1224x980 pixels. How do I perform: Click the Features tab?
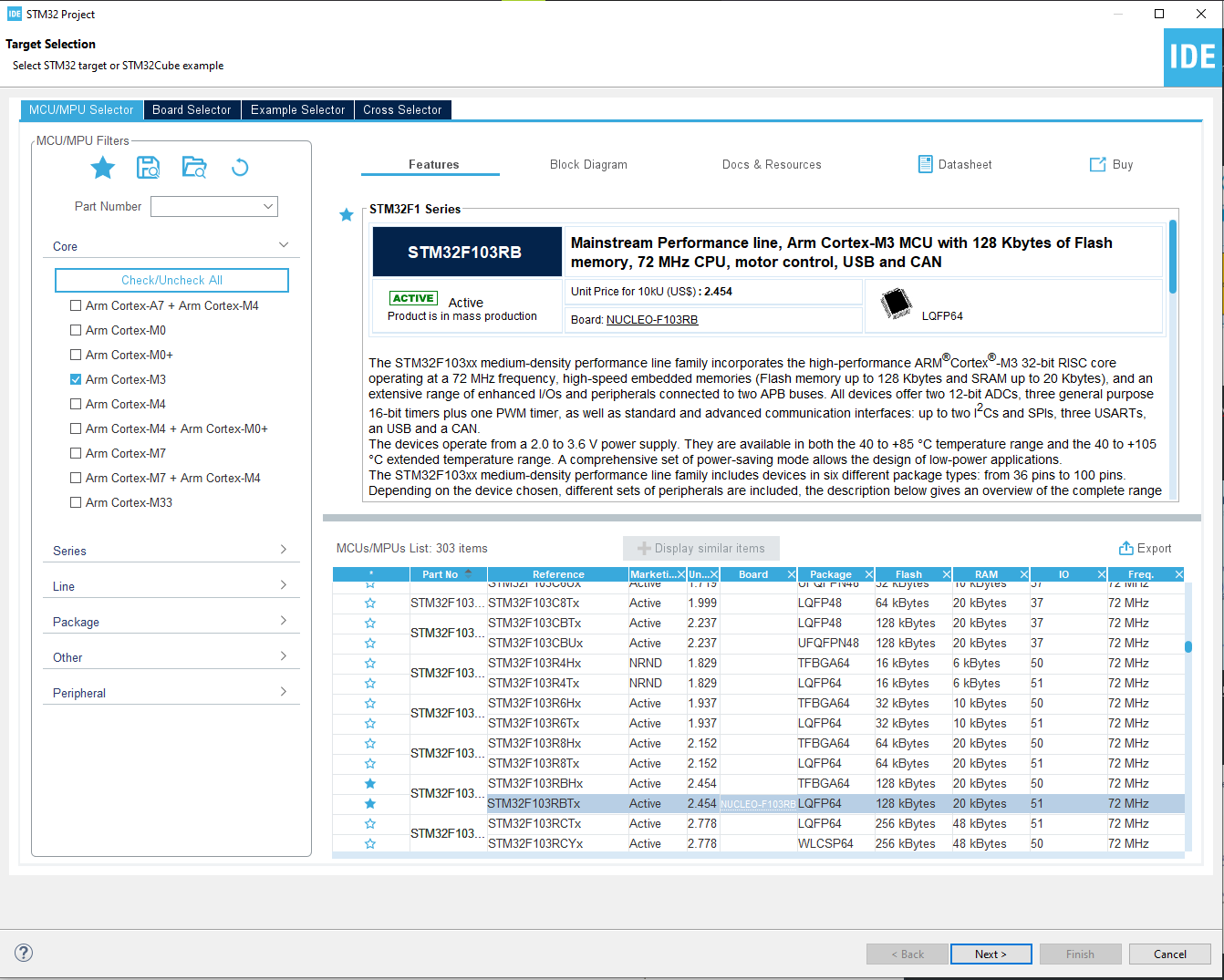[x=433, y=165]
